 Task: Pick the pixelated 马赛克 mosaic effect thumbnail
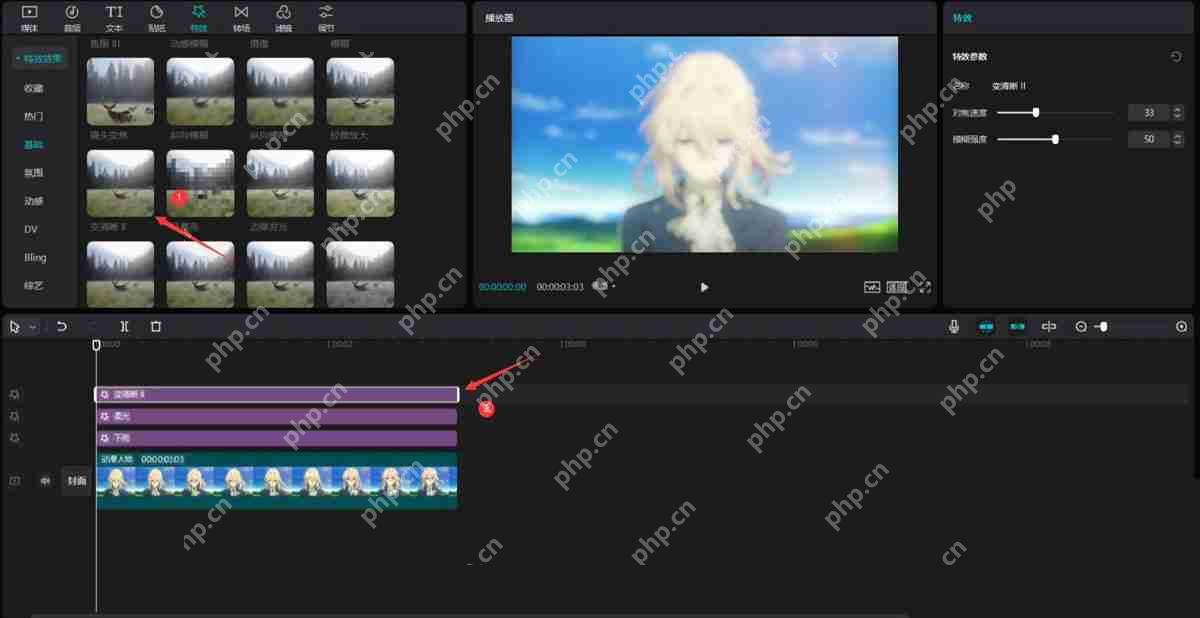200,183
